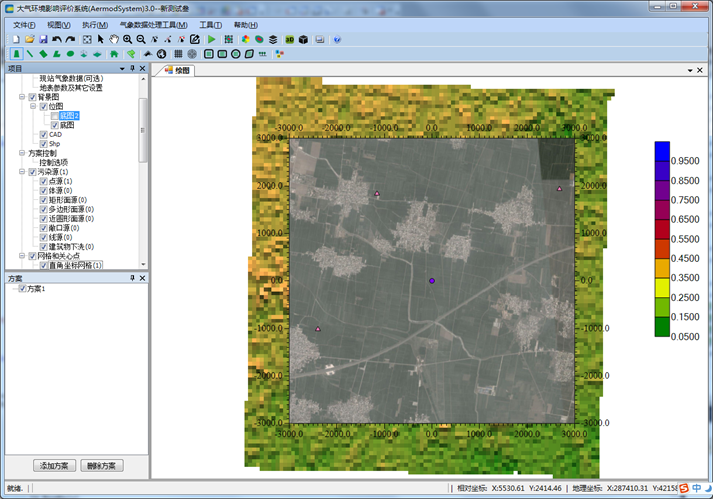The image size is (713, 499).
Task: Toggle the 点源(1) checkbox
Action: coord(43,181)
